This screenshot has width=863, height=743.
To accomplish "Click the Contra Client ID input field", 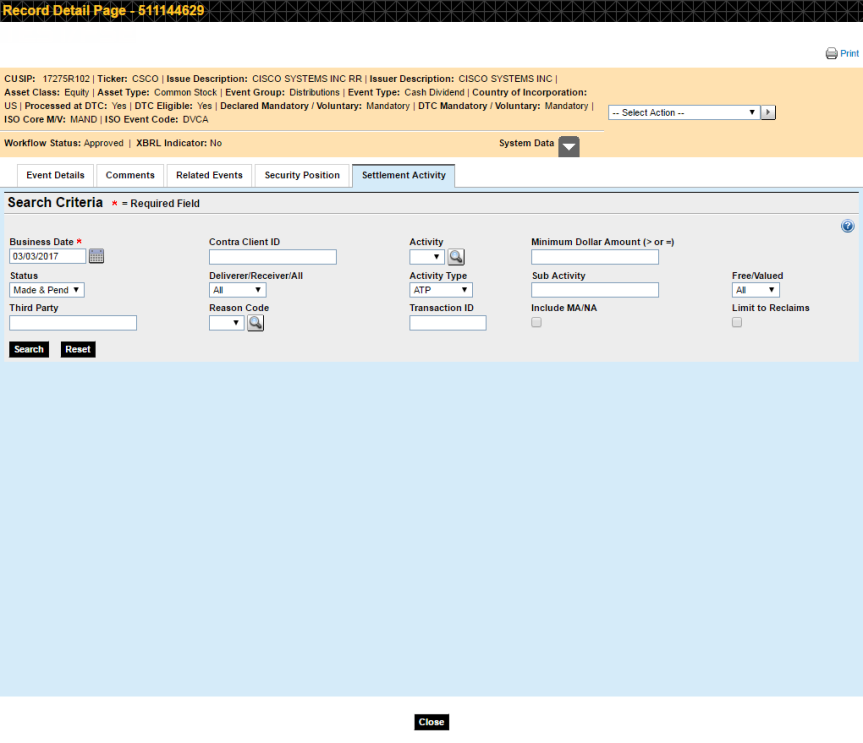I will point(272,257).
